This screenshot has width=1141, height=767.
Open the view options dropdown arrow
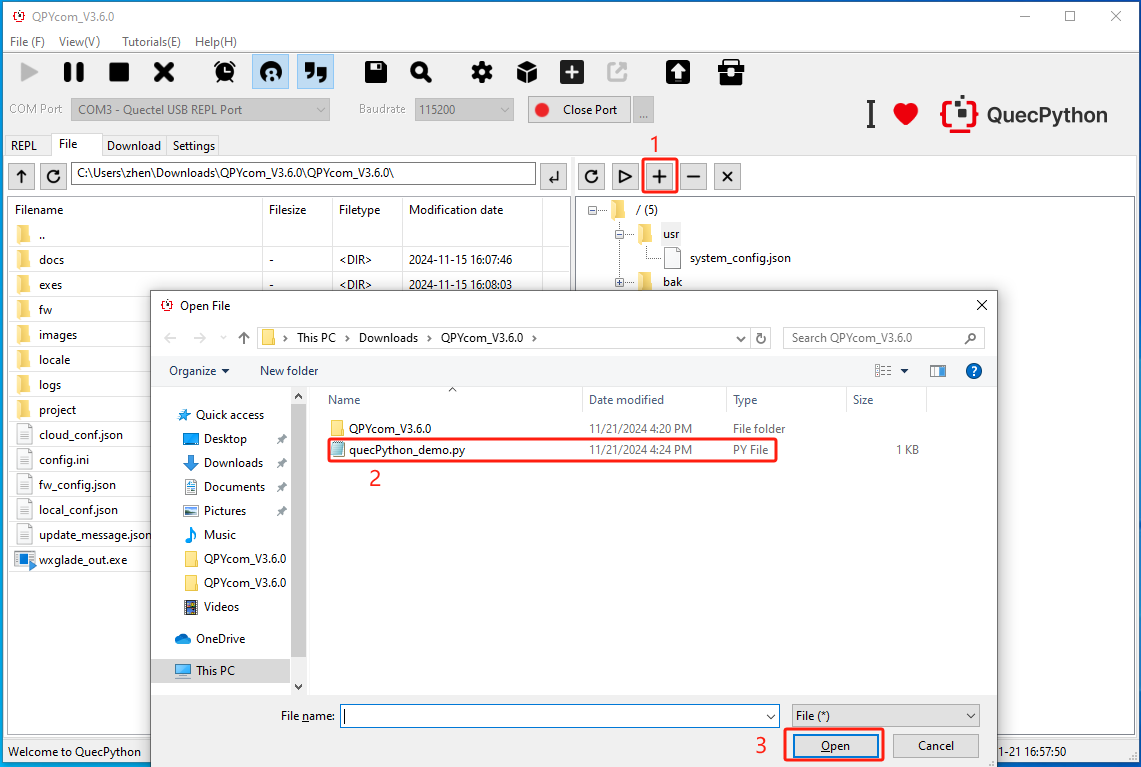click(905, 371)
